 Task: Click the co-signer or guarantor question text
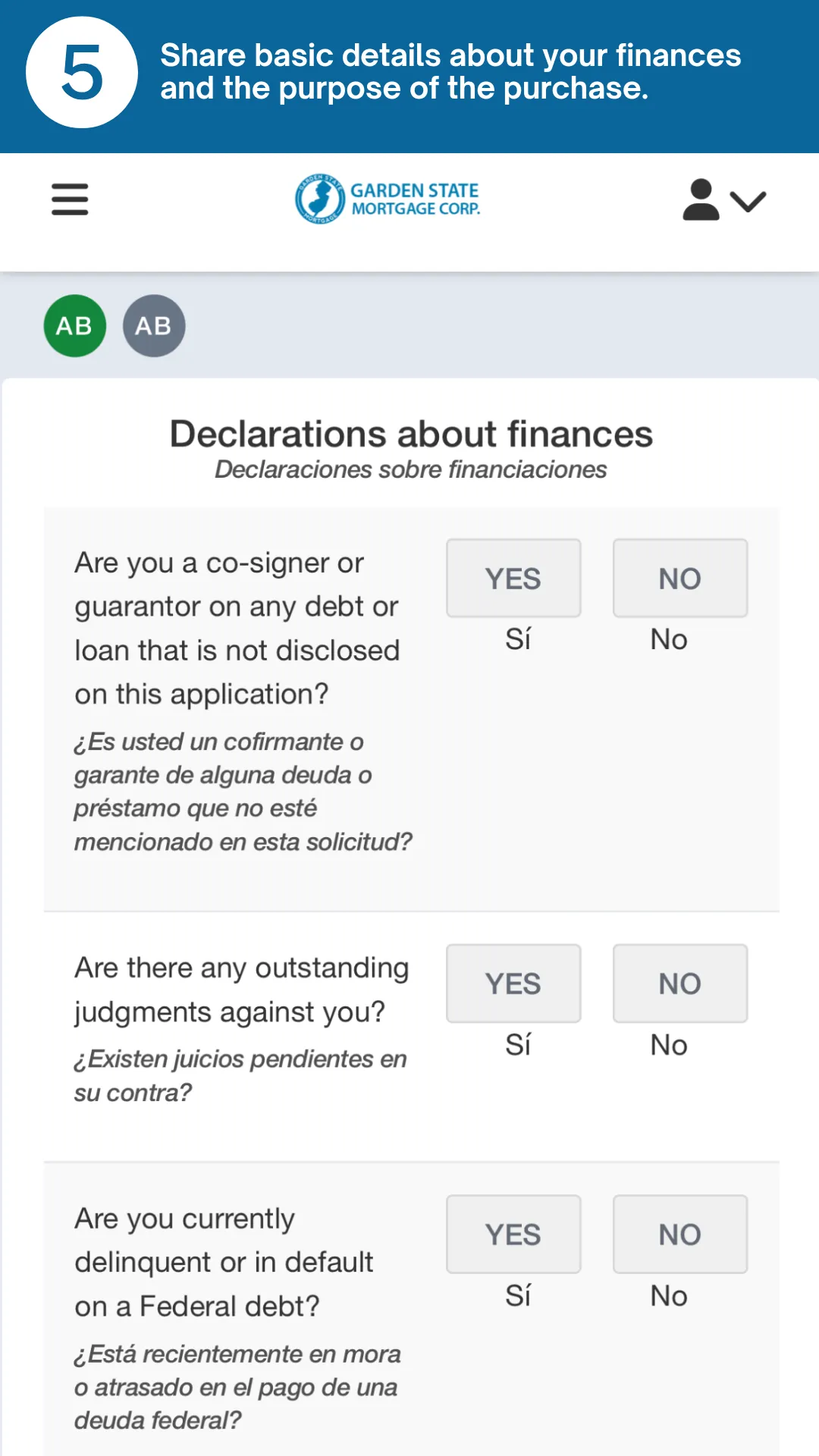pos(237,628)
